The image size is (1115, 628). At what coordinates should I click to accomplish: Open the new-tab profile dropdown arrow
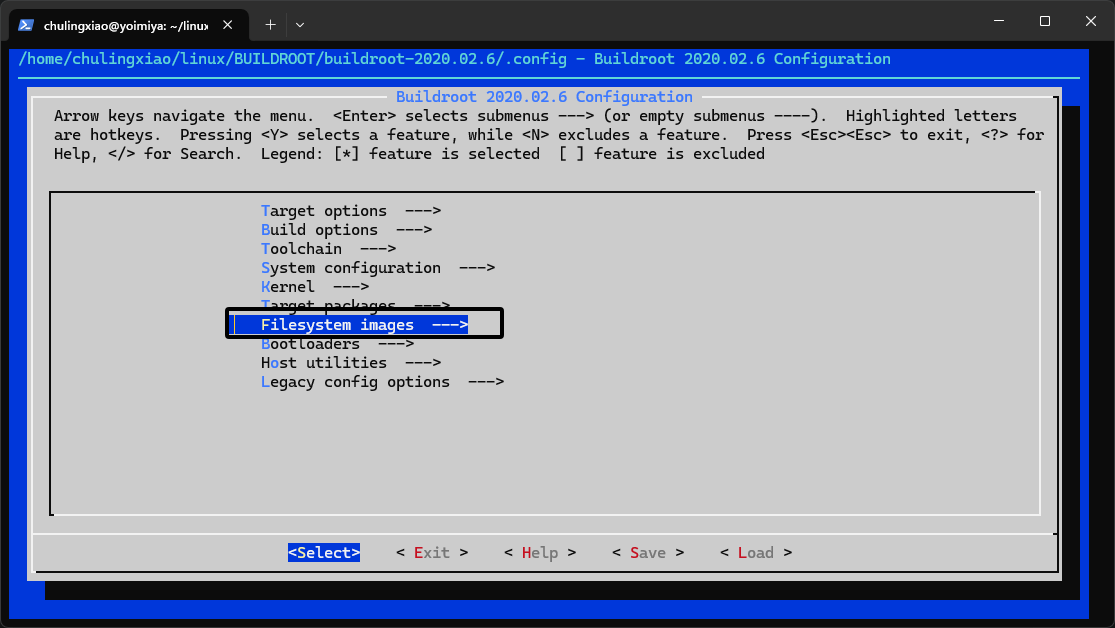coord(300,25)
